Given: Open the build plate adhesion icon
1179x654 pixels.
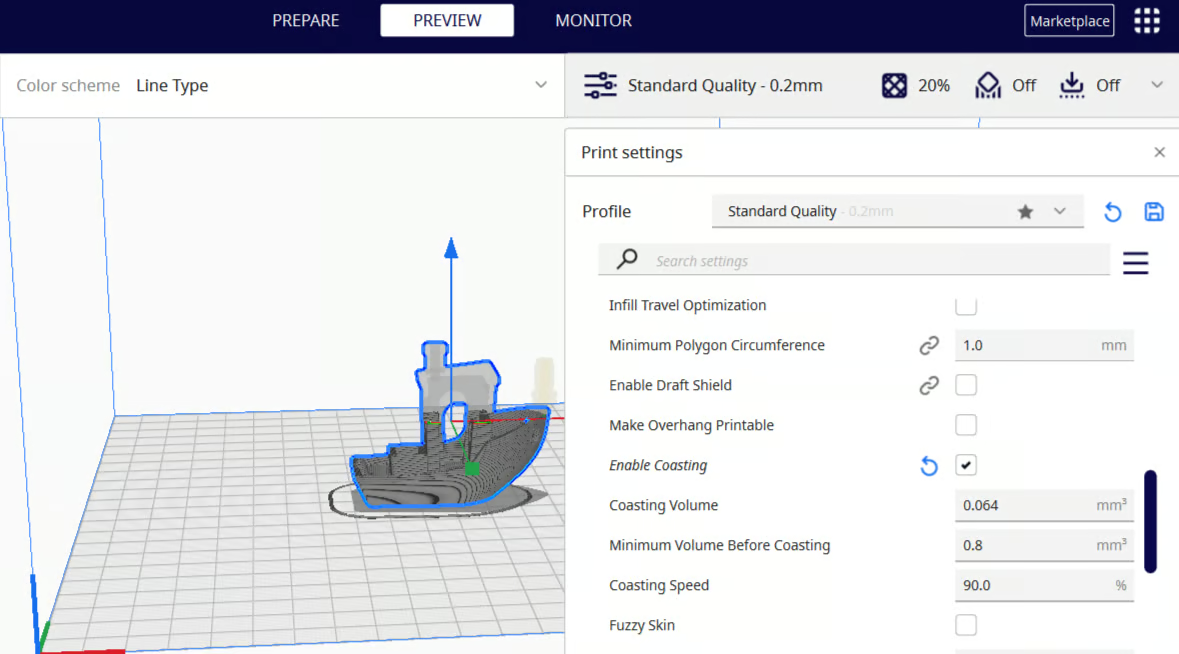Looking at the screenshot, I should click(1071, 85).
